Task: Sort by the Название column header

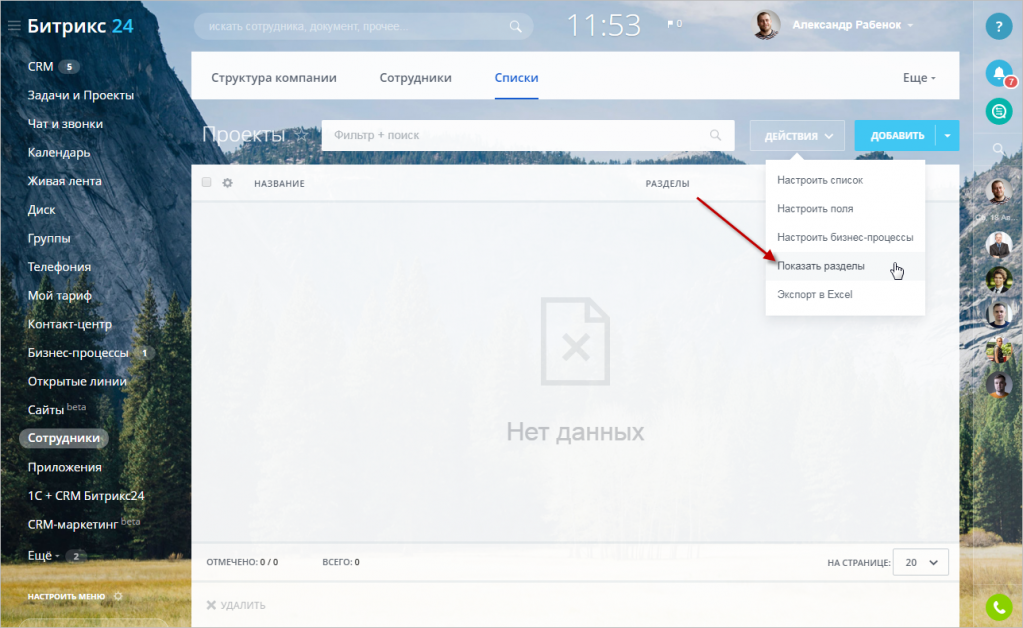Action: pyautogui.click(x=279, y=184)
